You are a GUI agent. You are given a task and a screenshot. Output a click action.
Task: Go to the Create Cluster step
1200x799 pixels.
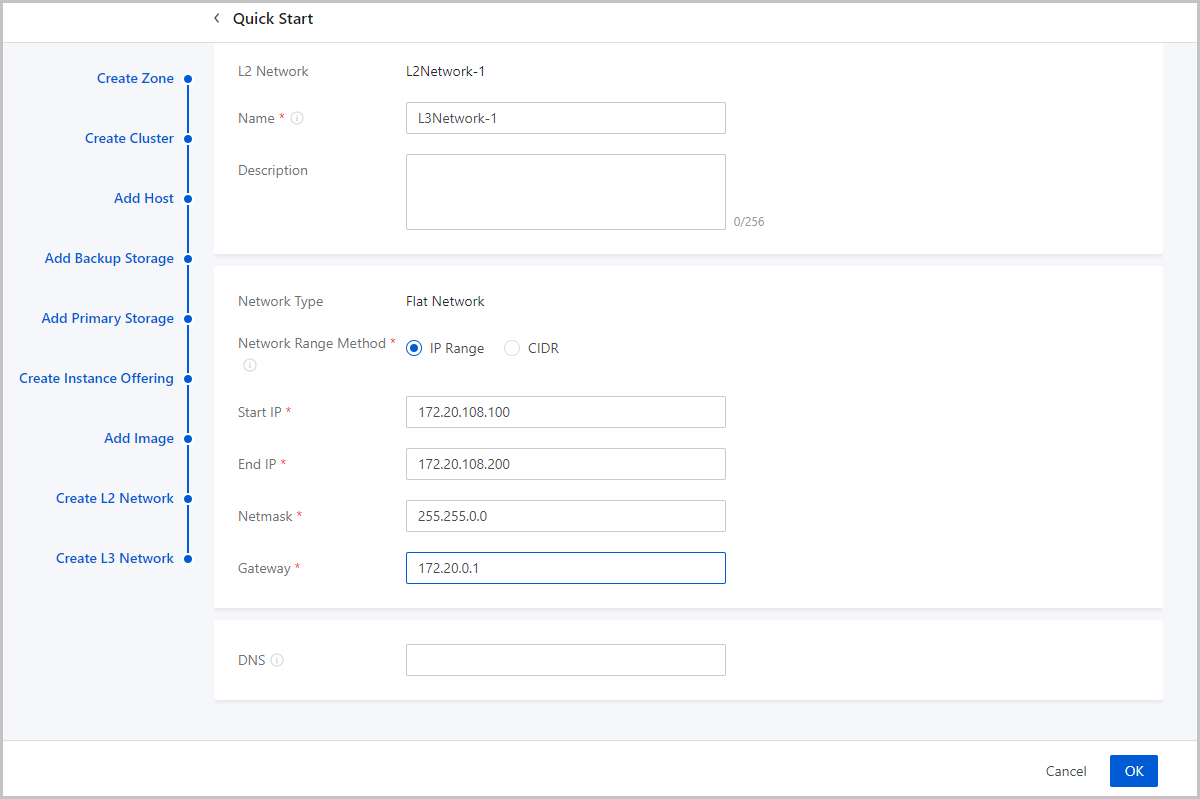[x=129, y=138]
